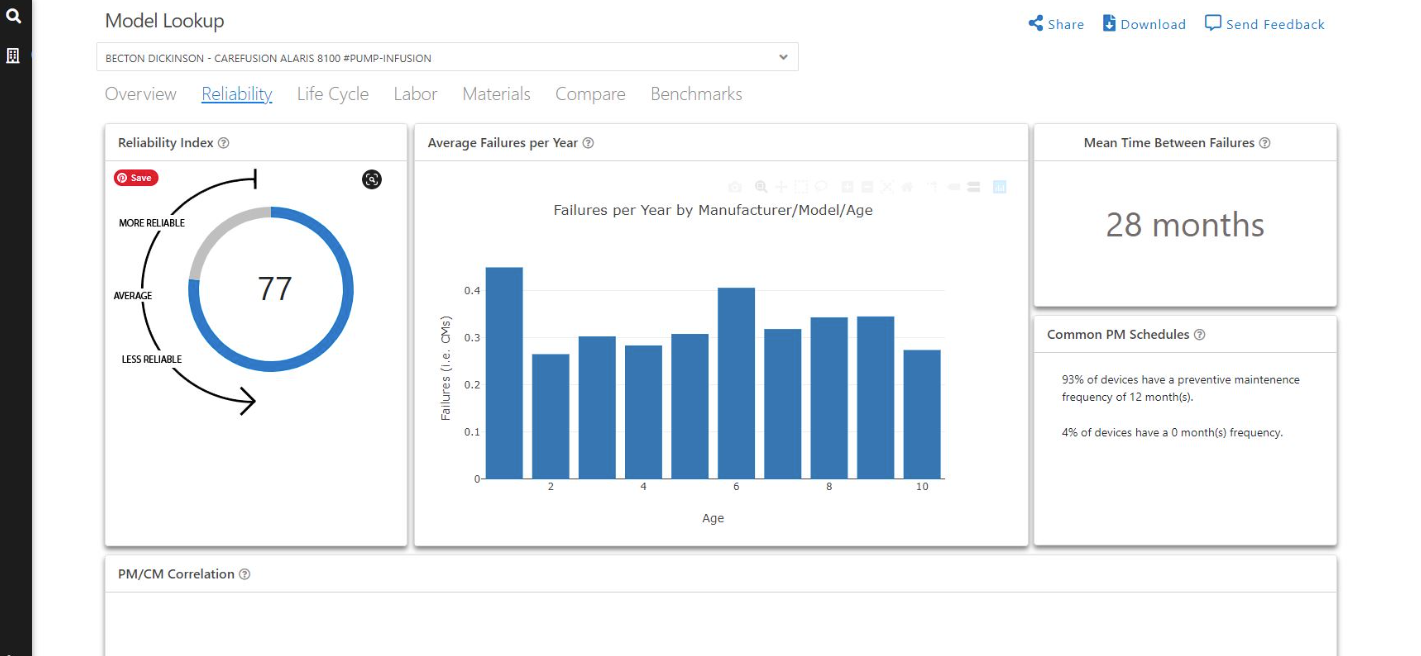
Task: Click the search icon in the sidebar
Action: (14, 16)
